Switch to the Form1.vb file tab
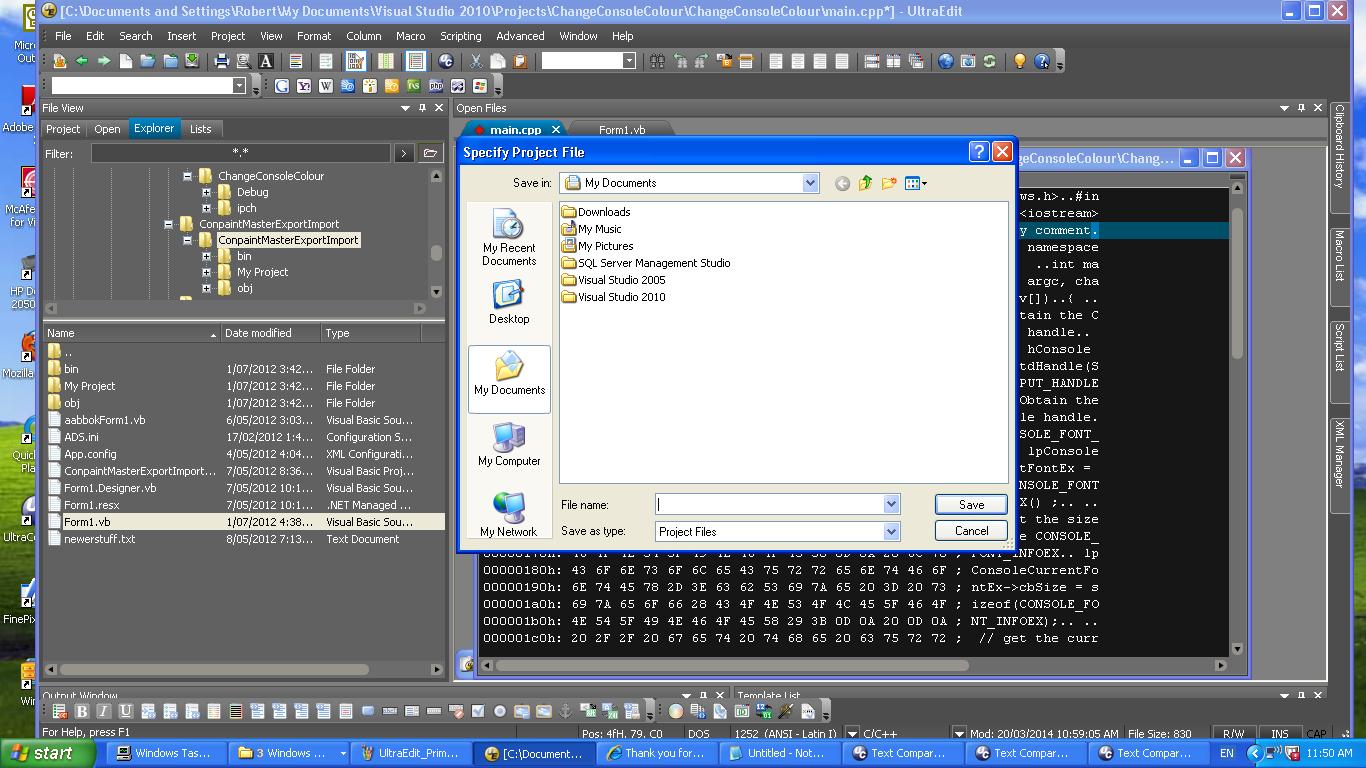1366x768 pixels. click(621, 130)
